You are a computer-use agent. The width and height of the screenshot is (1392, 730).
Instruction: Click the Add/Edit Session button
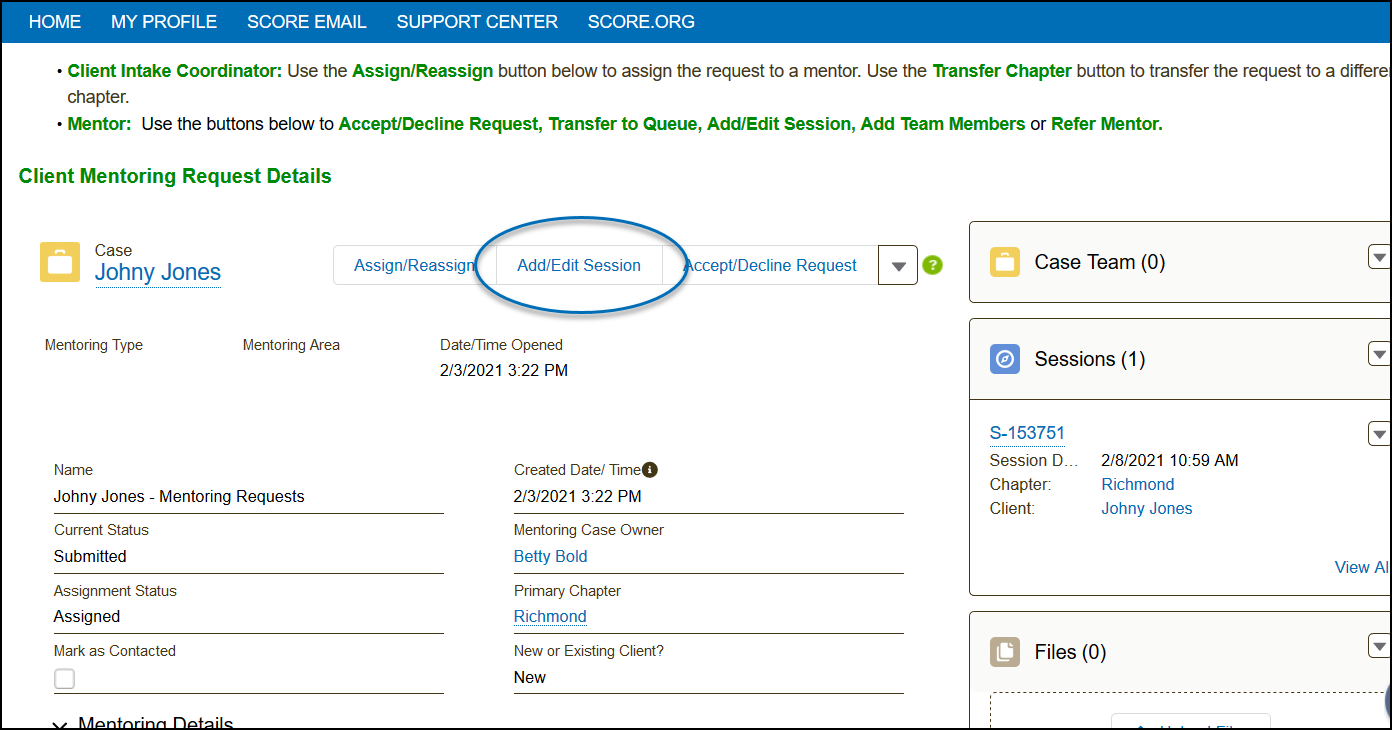[x=579, y=266]
